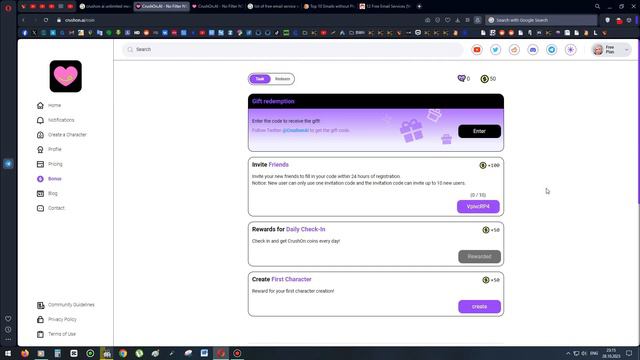Click the (0 / 10) invite counter
This screenshot has height=360, width=640.
(478, 195)
